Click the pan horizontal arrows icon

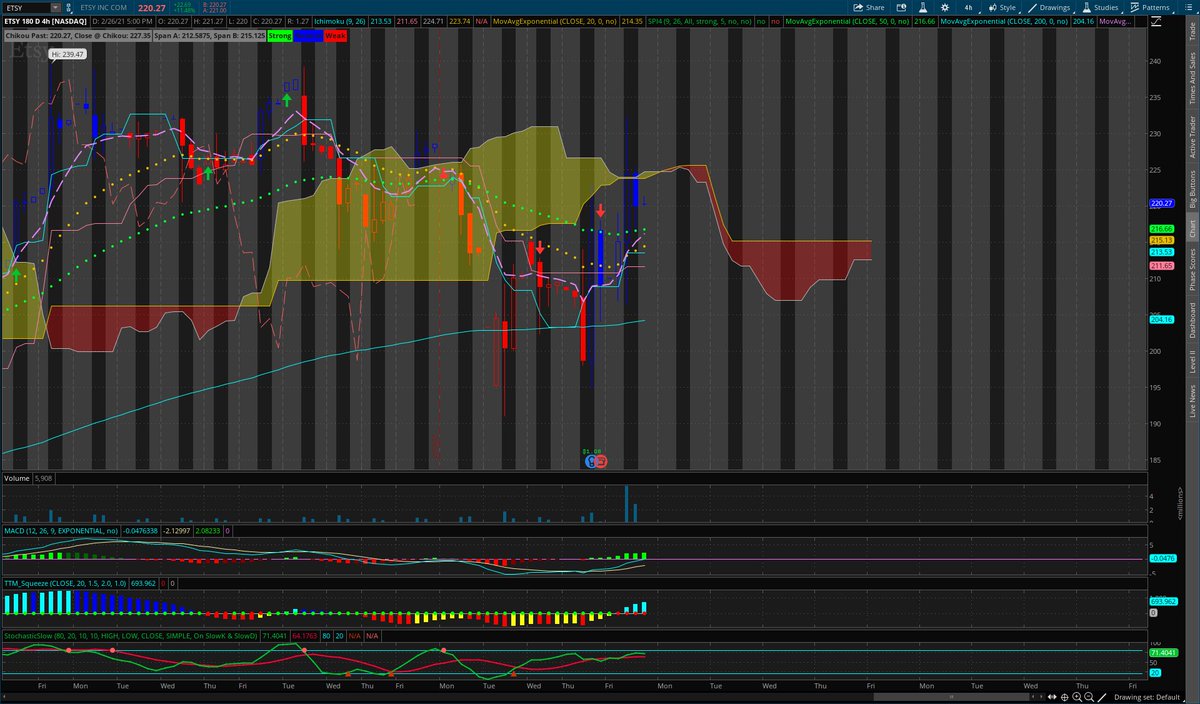(x=1052, y=697)
